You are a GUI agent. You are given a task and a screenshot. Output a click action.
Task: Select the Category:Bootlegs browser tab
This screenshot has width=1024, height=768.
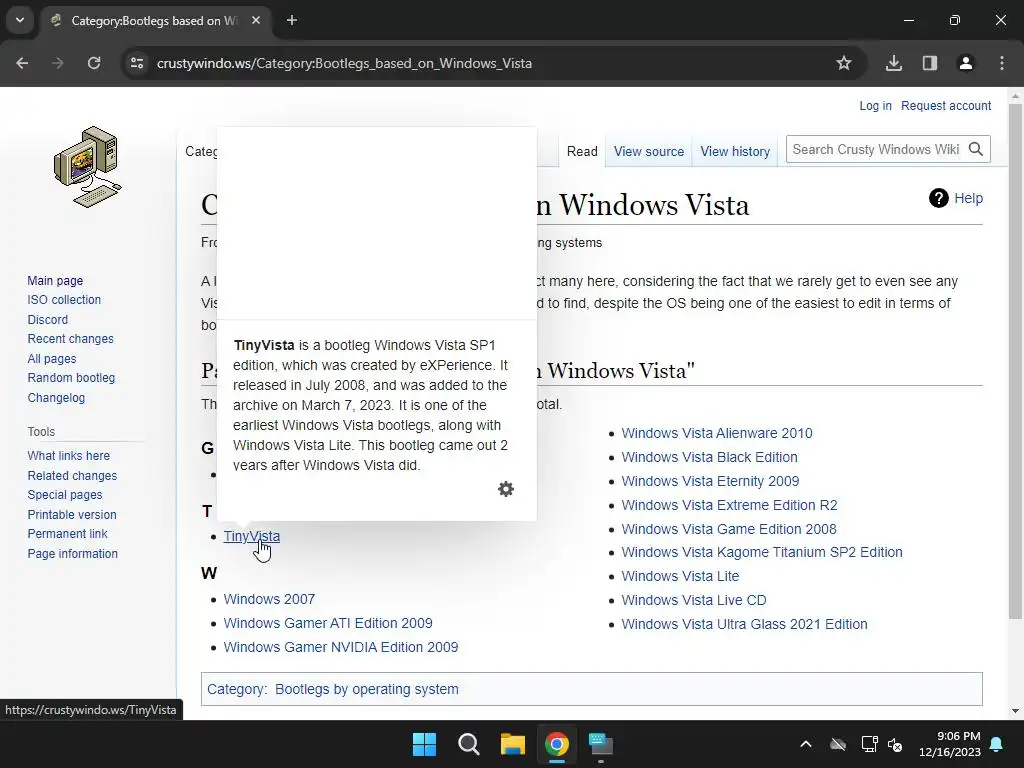(x=154, y=20)
